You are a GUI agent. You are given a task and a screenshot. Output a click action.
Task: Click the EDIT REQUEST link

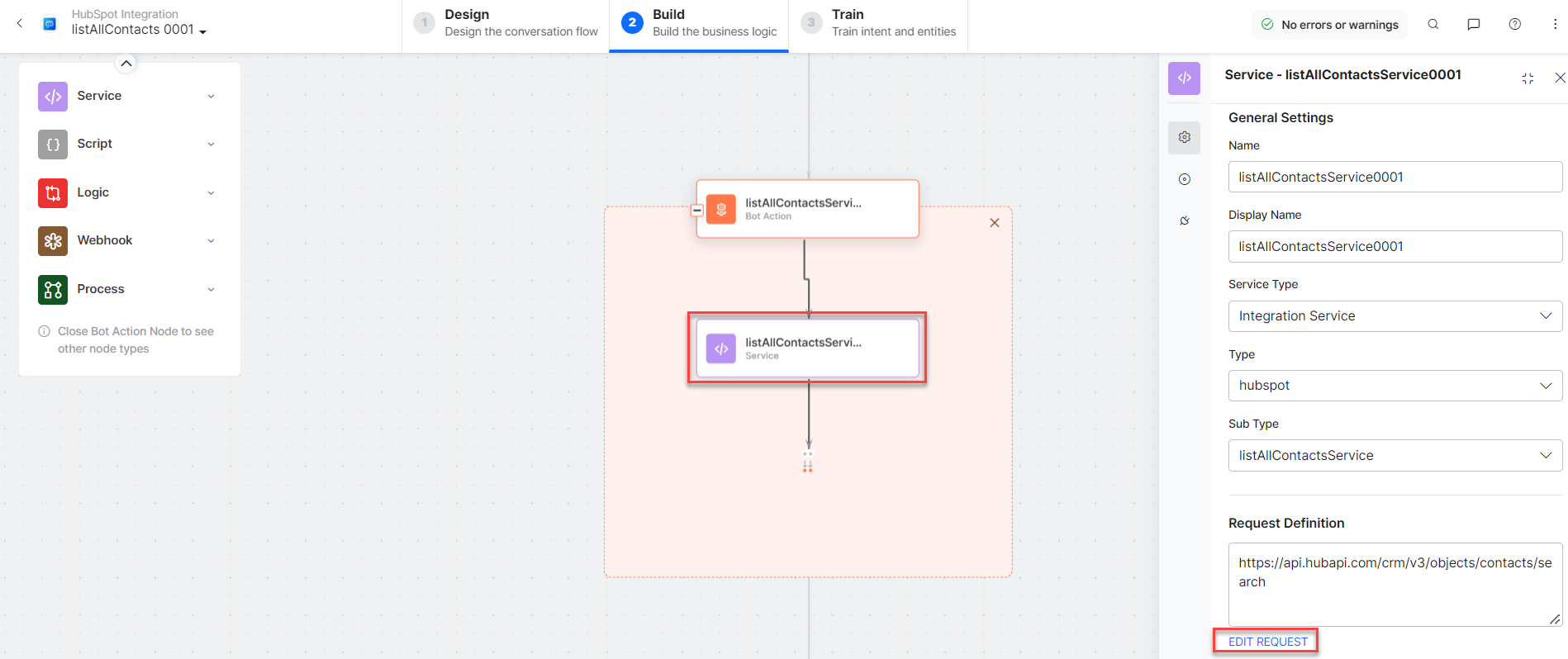click(x=1267, y=642)
